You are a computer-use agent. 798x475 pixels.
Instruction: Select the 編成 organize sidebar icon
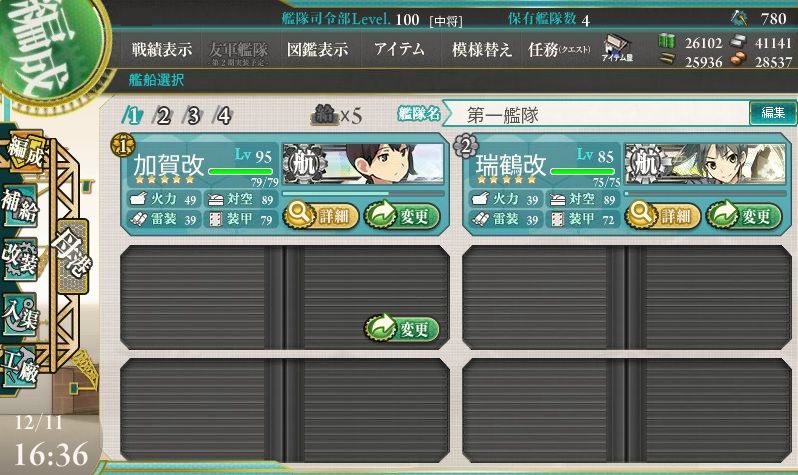click(x=24, y=153)
